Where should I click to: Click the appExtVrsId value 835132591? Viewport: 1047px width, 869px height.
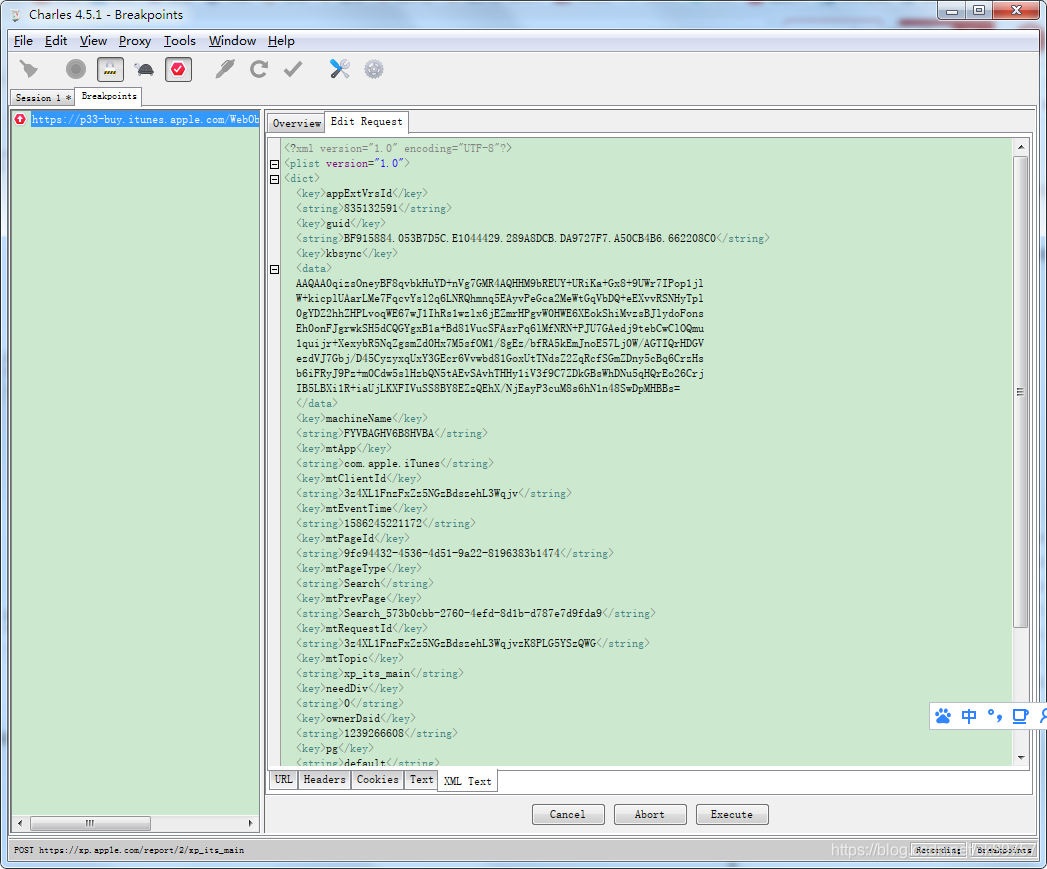click(x=371, y=208)
